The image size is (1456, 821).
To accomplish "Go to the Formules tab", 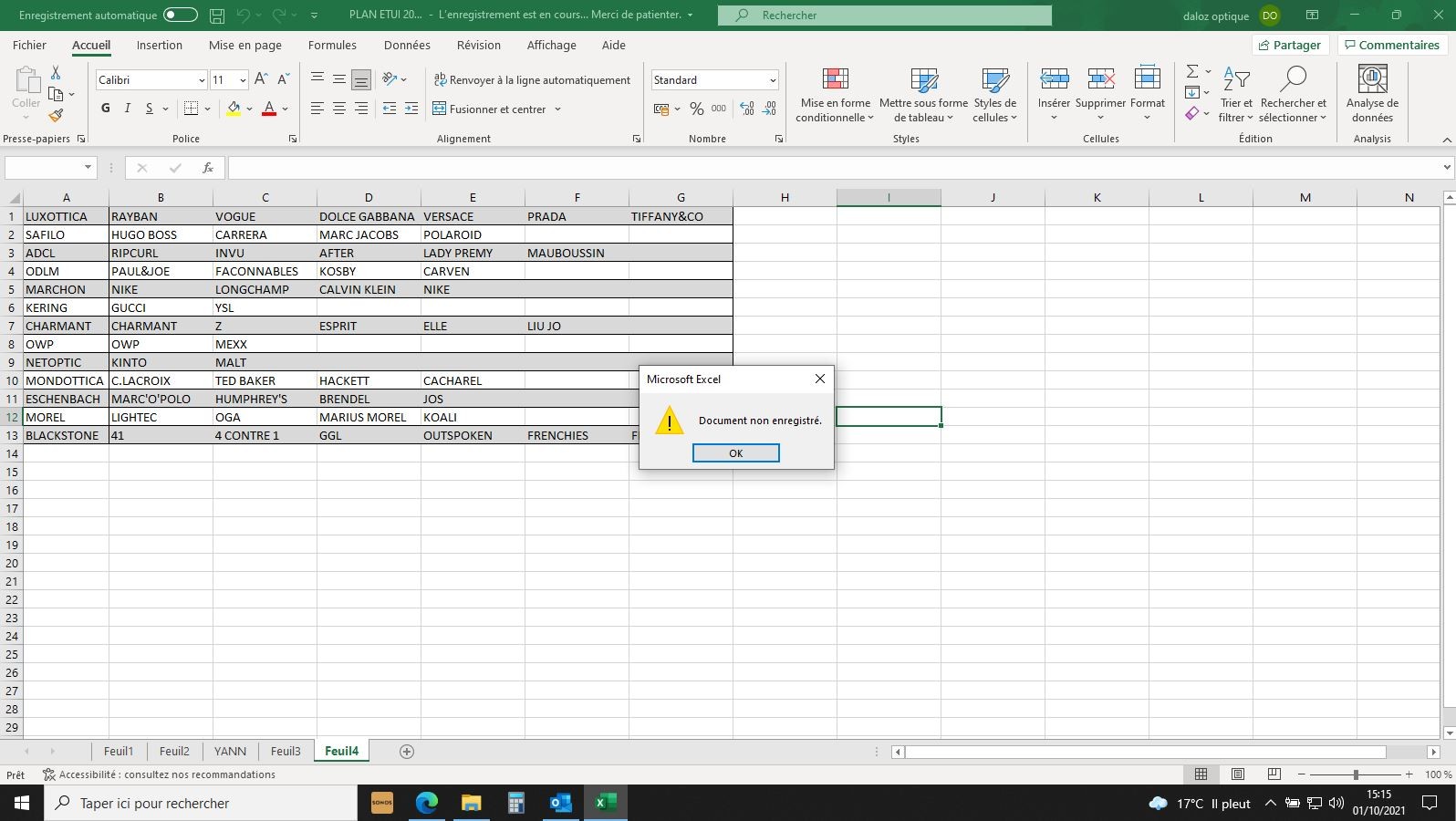I will click(332, 45).
